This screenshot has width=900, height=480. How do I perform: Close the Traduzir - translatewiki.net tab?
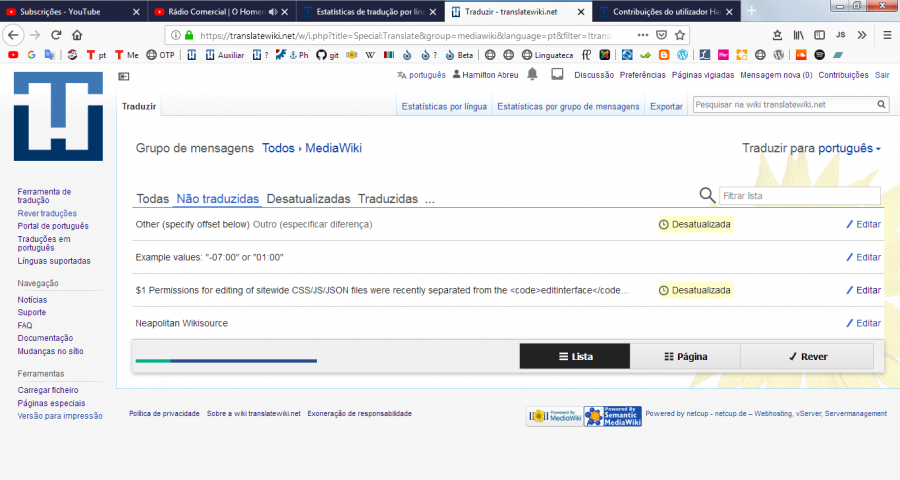581,11
